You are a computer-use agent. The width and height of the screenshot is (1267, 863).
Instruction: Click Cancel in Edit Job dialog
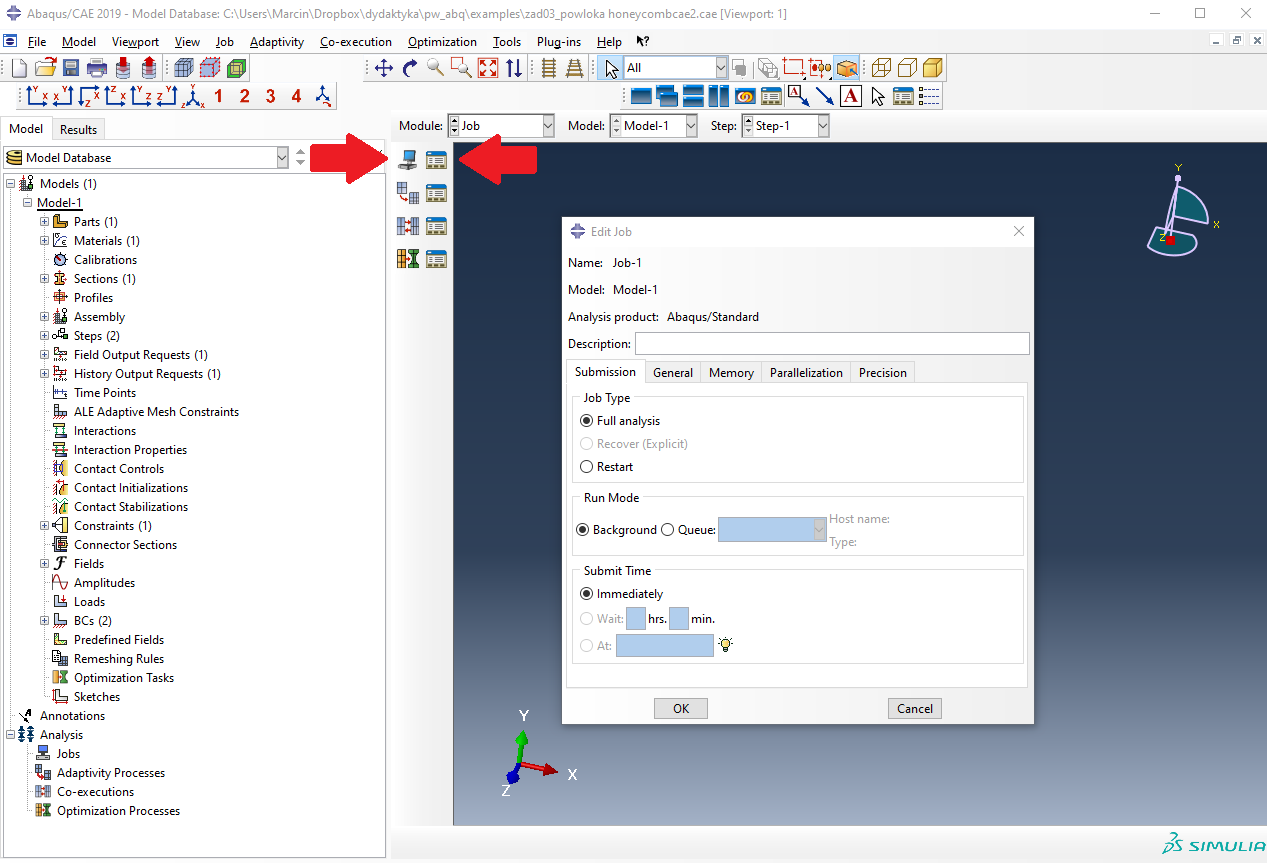click(914, 708)
